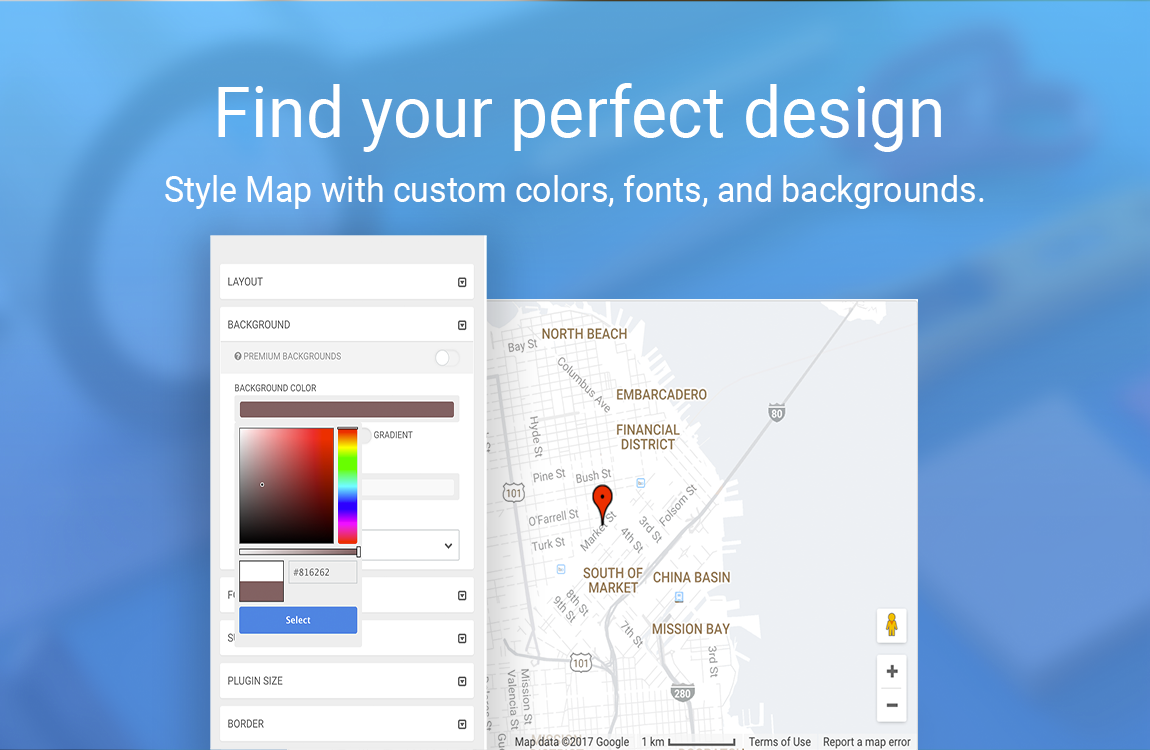Click the Hyde St street label
The height and width of the screenshot is (750, 1150).
pyautogui.click(x=536, y=437)
